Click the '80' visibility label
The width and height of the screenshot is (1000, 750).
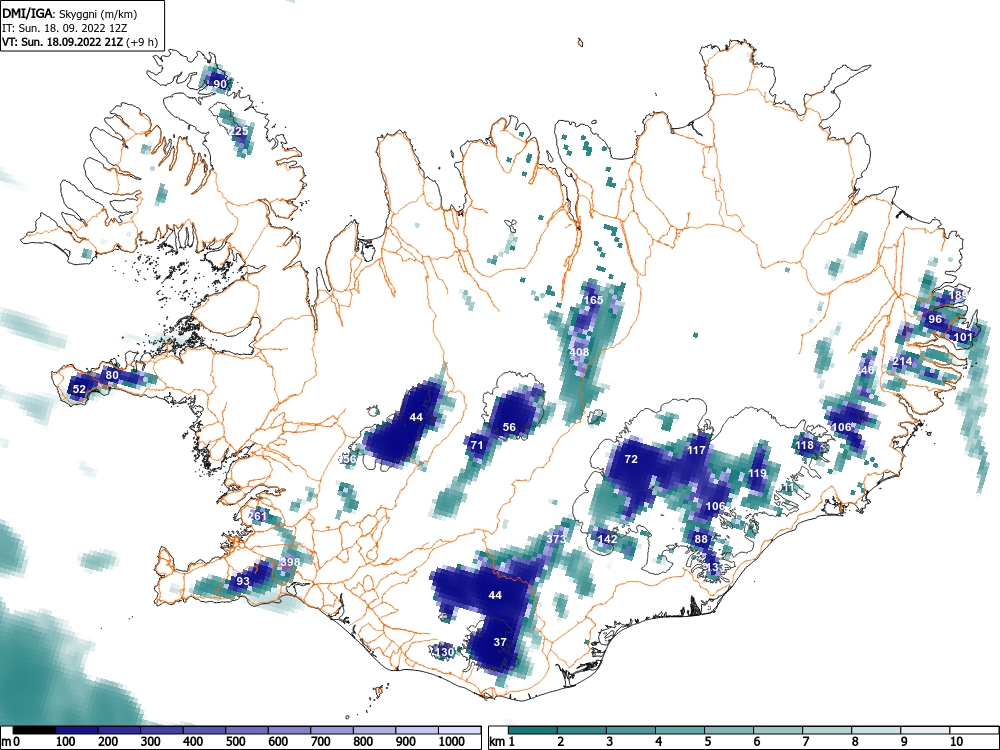tap(112, 375)
